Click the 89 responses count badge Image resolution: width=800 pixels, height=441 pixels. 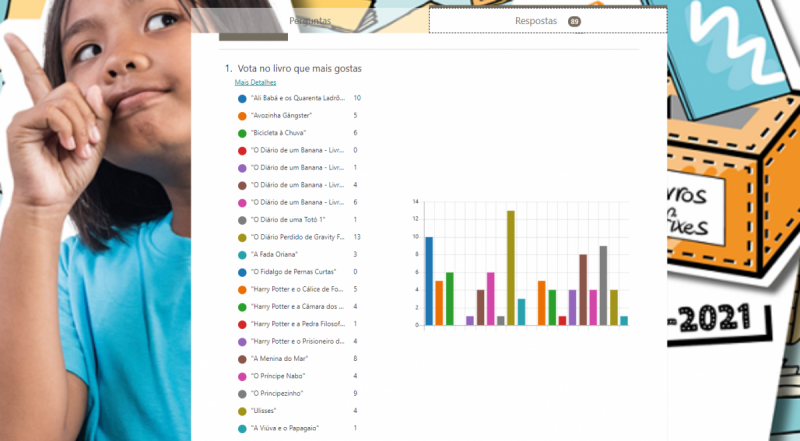tap(574, 21)
